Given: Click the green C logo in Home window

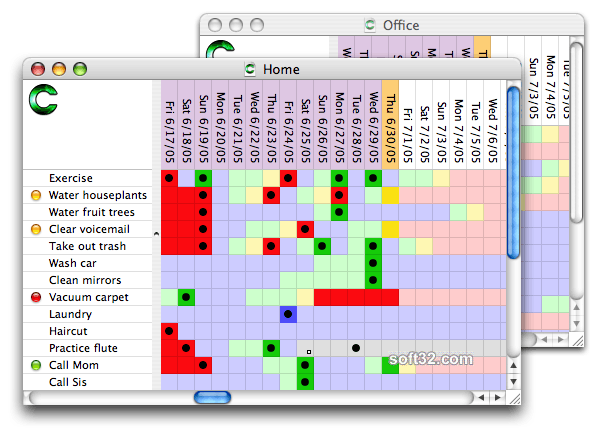Looking at the screenshot, I should (43, 99).
